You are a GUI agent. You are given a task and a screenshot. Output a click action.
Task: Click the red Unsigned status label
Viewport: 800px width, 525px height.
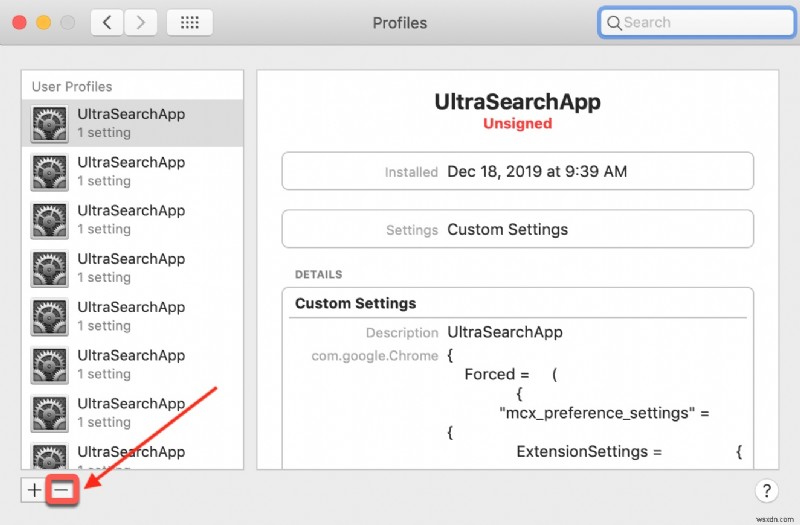point(517,124)
